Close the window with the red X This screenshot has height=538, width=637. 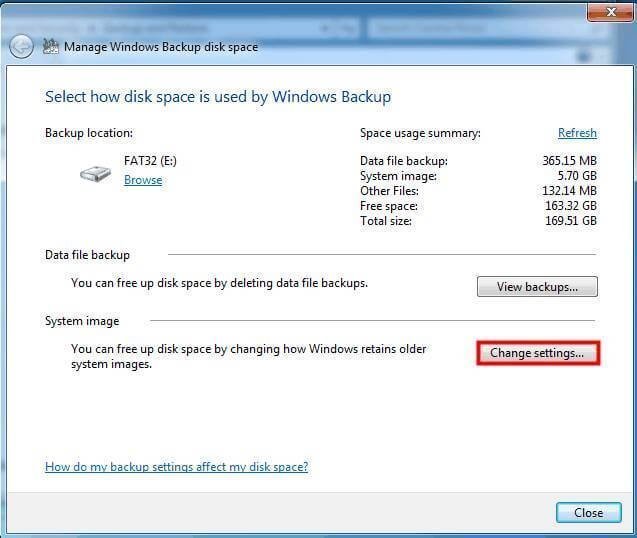pyautogui.click(x=610, y=12)
